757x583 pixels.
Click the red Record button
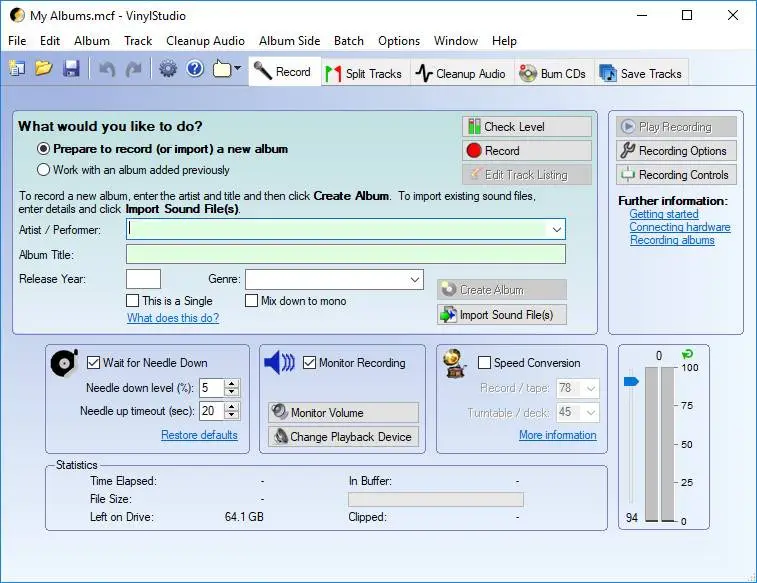pyautogui.click(x=527, y=151)
